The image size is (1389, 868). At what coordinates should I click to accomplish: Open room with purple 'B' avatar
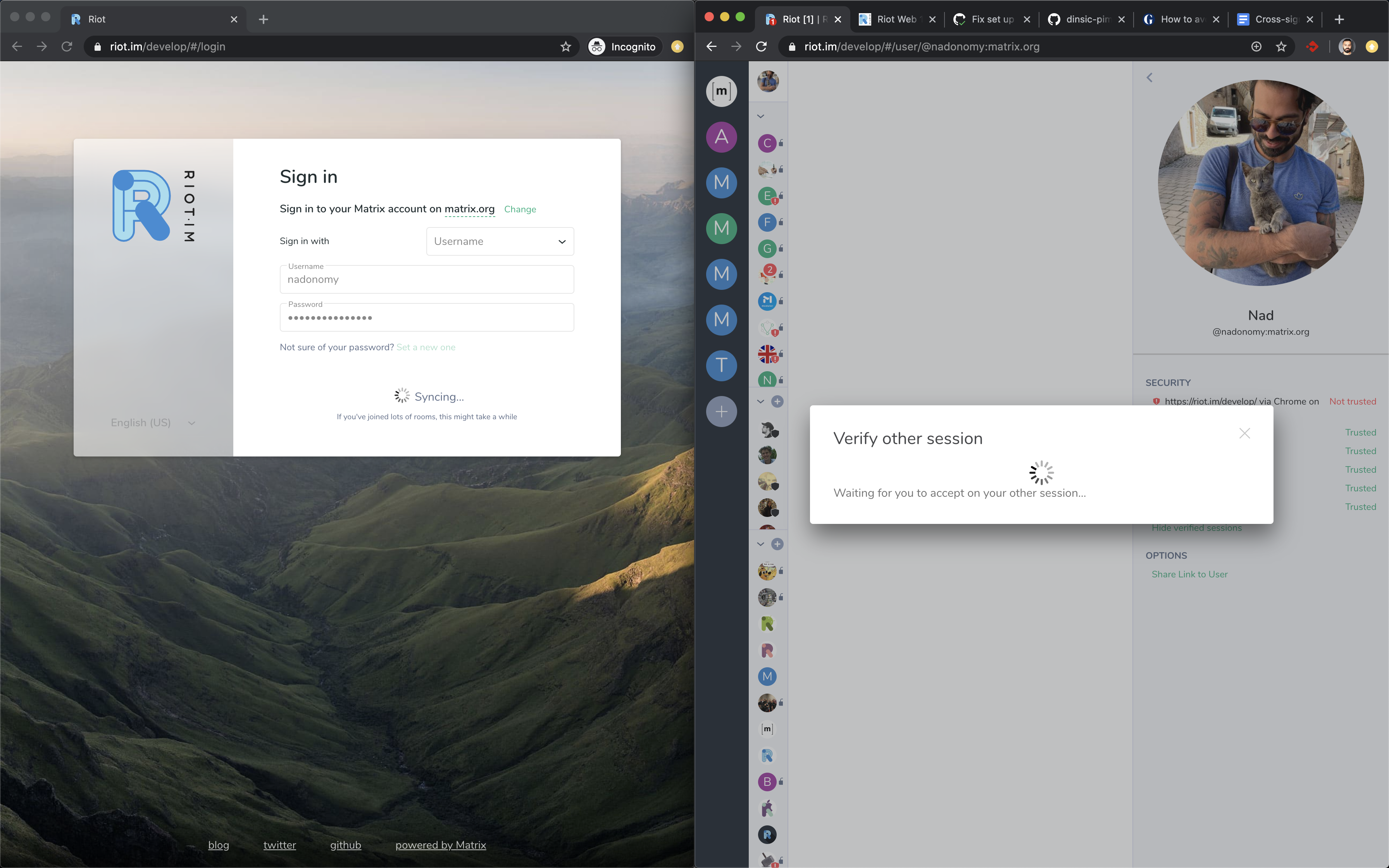tap(767, 782)
